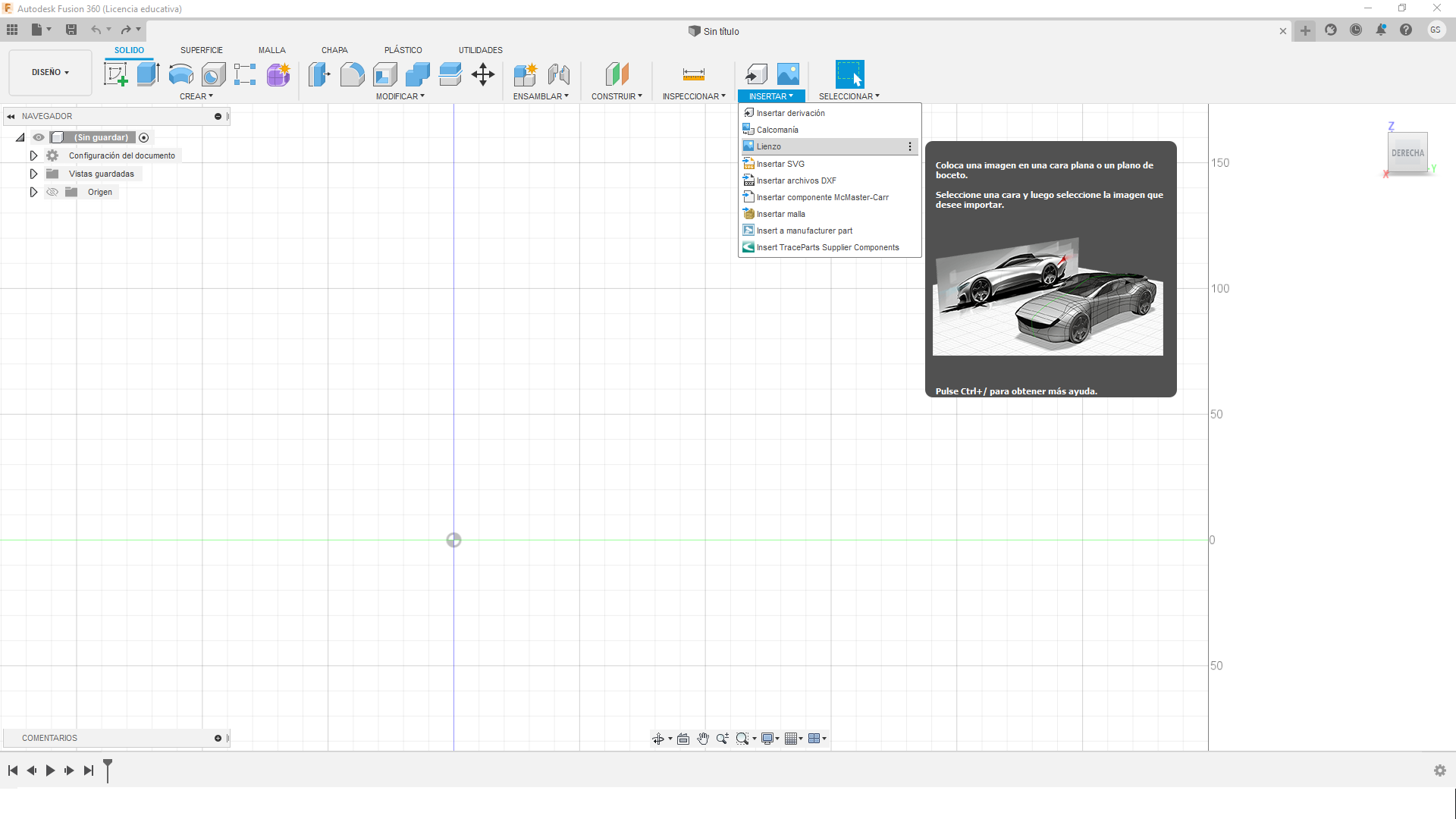Screen dimensions: 1456x819
Task: Show the hidden Origen folder
Action: 52,192
